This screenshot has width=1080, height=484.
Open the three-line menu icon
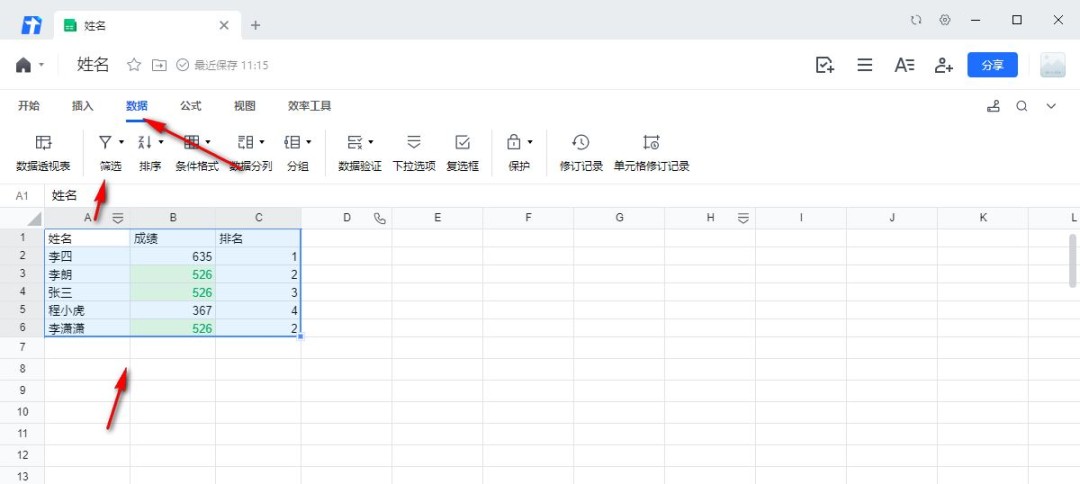pyautogui.click(x=864, y=65)
